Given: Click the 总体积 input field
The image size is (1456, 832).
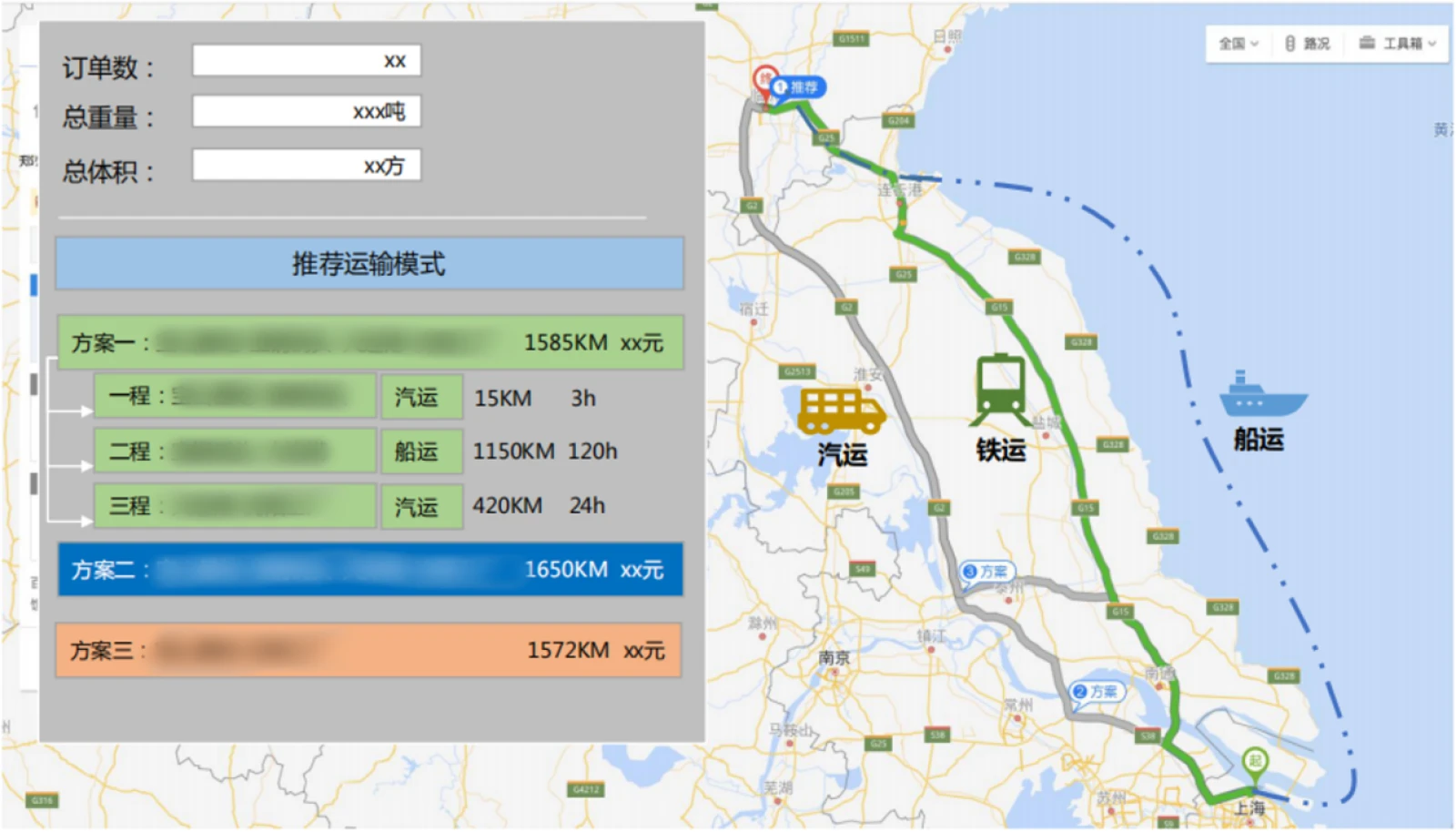Looking at the screenshot, I should coord(306,166).
